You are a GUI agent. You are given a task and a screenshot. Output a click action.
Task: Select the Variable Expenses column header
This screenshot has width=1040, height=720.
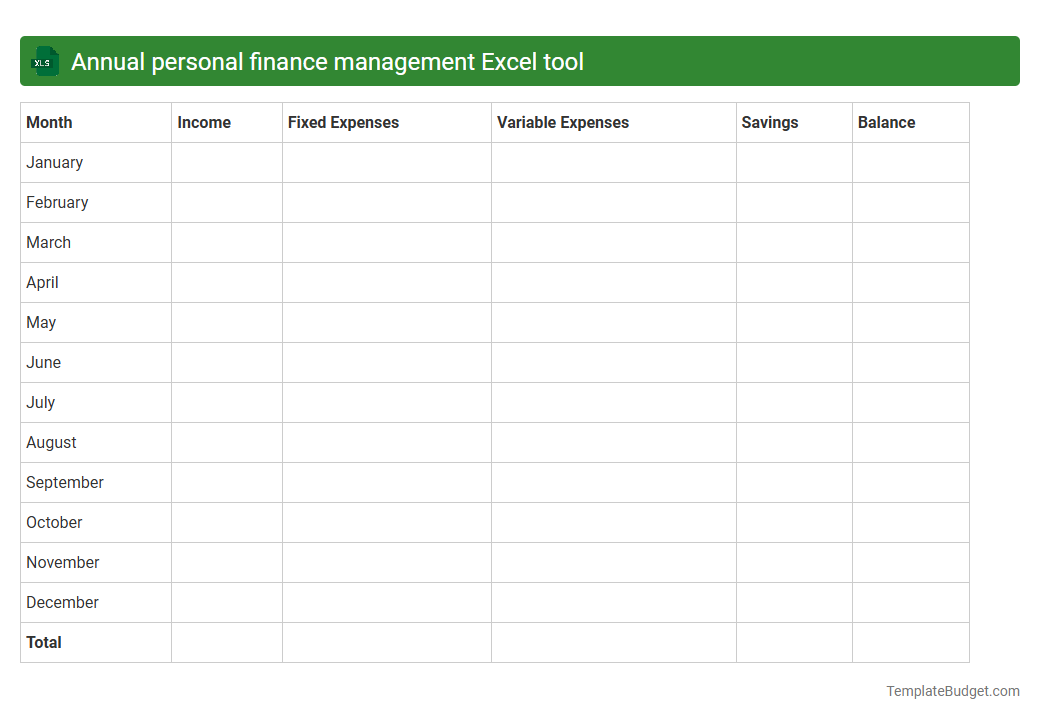pyautogui.click(x=562, y=122)
